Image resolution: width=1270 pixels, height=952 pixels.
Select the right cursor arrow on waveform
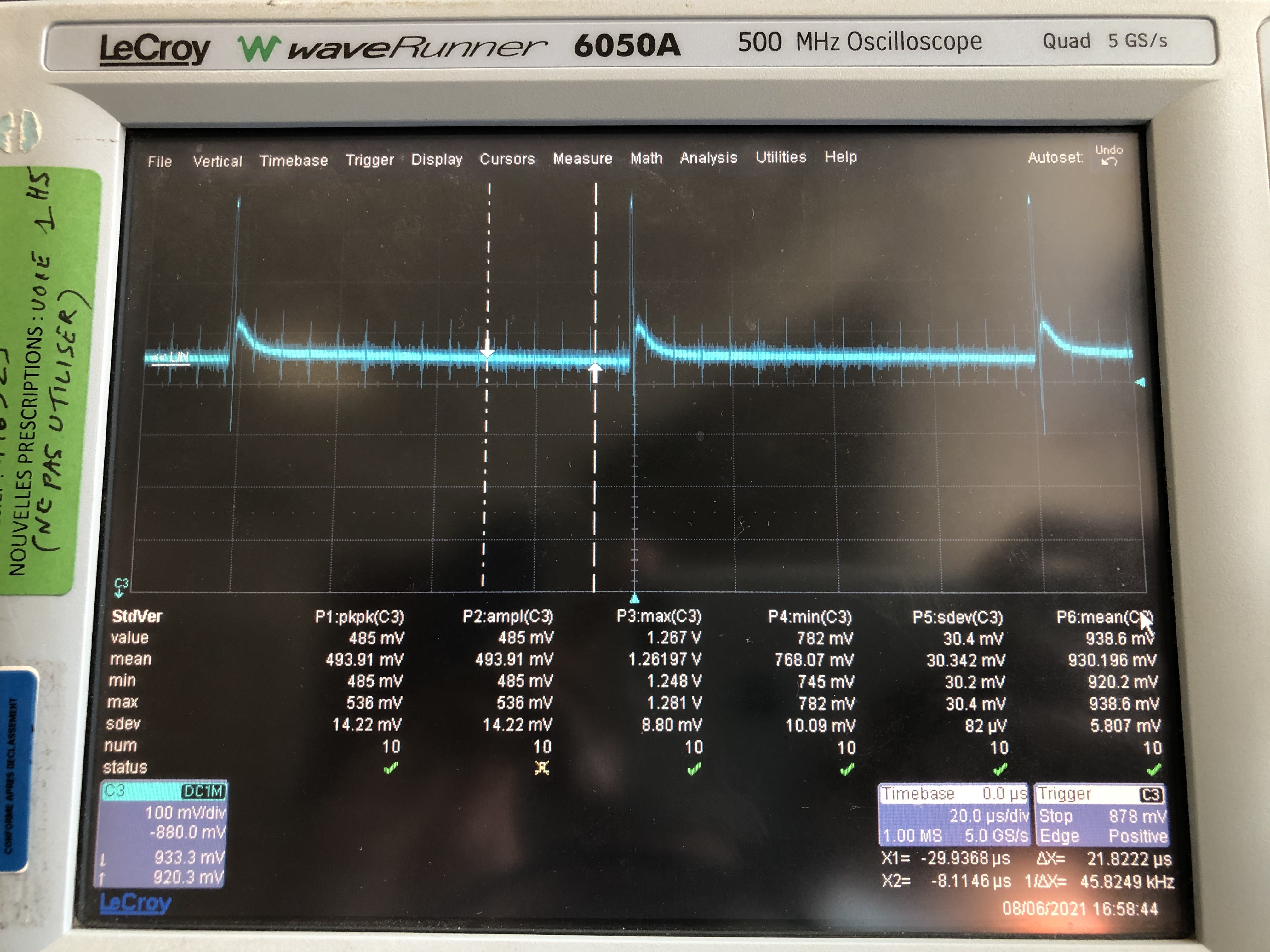(x=595, y=370)
